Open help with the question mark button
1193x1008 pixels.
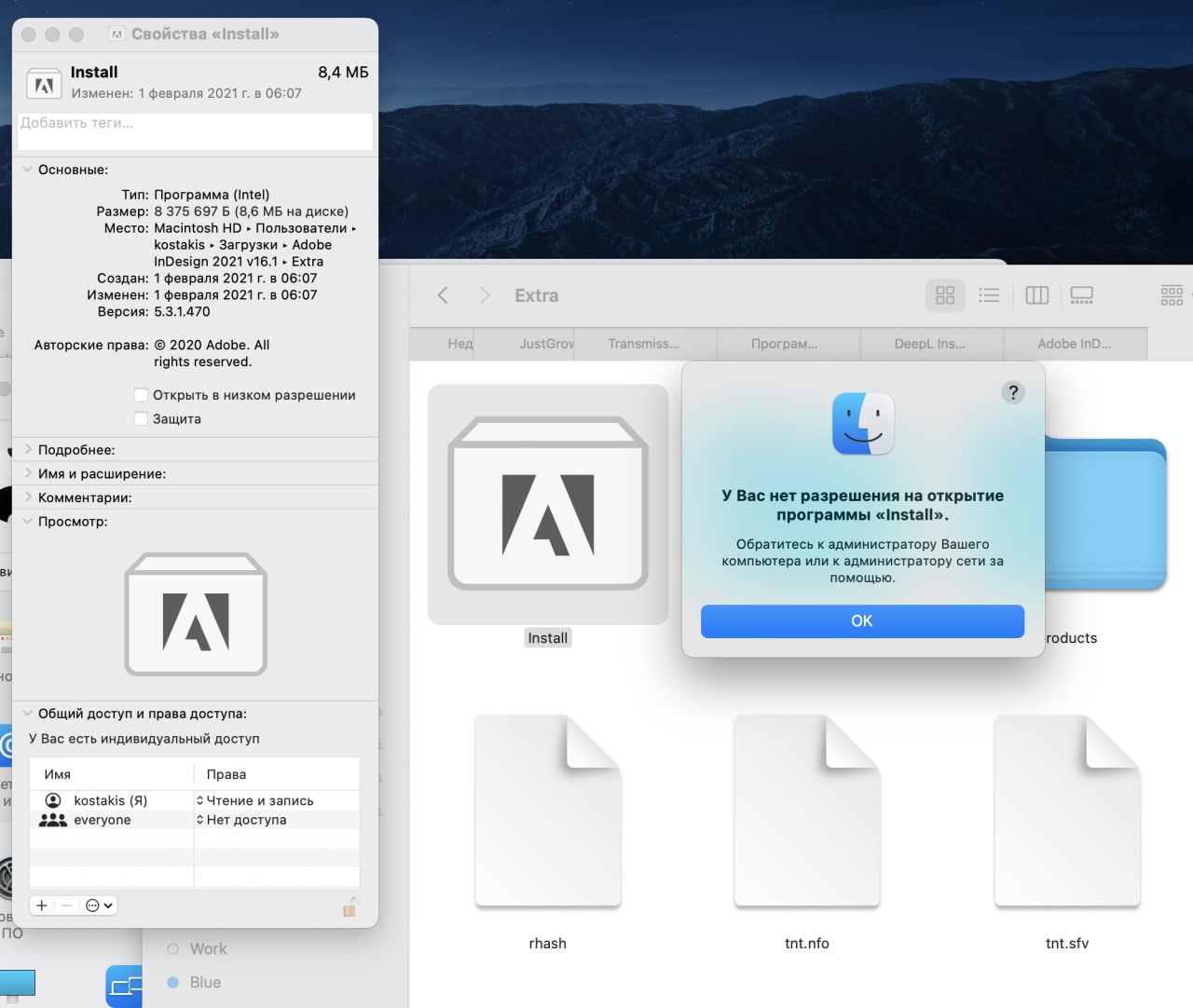coord(1013,392)
